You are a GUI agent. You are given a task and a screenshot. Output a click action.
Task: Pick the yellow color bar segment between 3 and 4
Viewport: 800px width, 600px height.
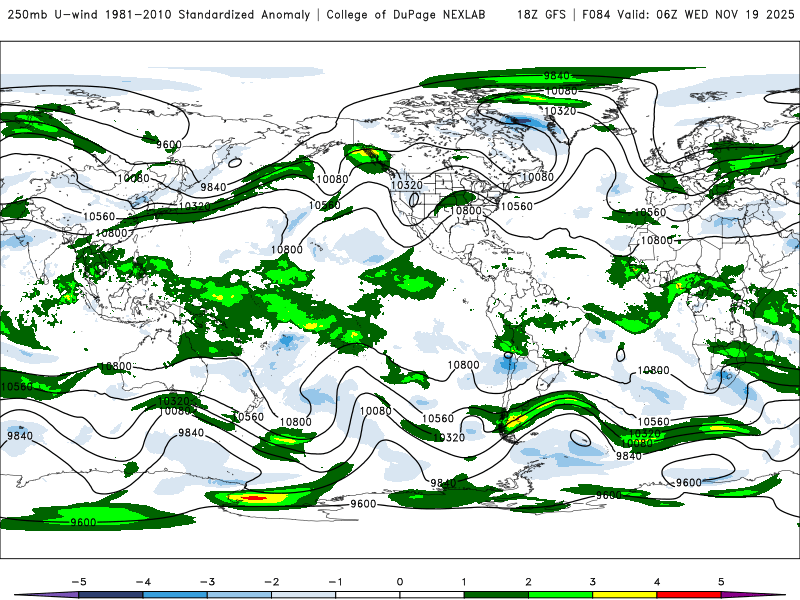[x=624, y=595]
